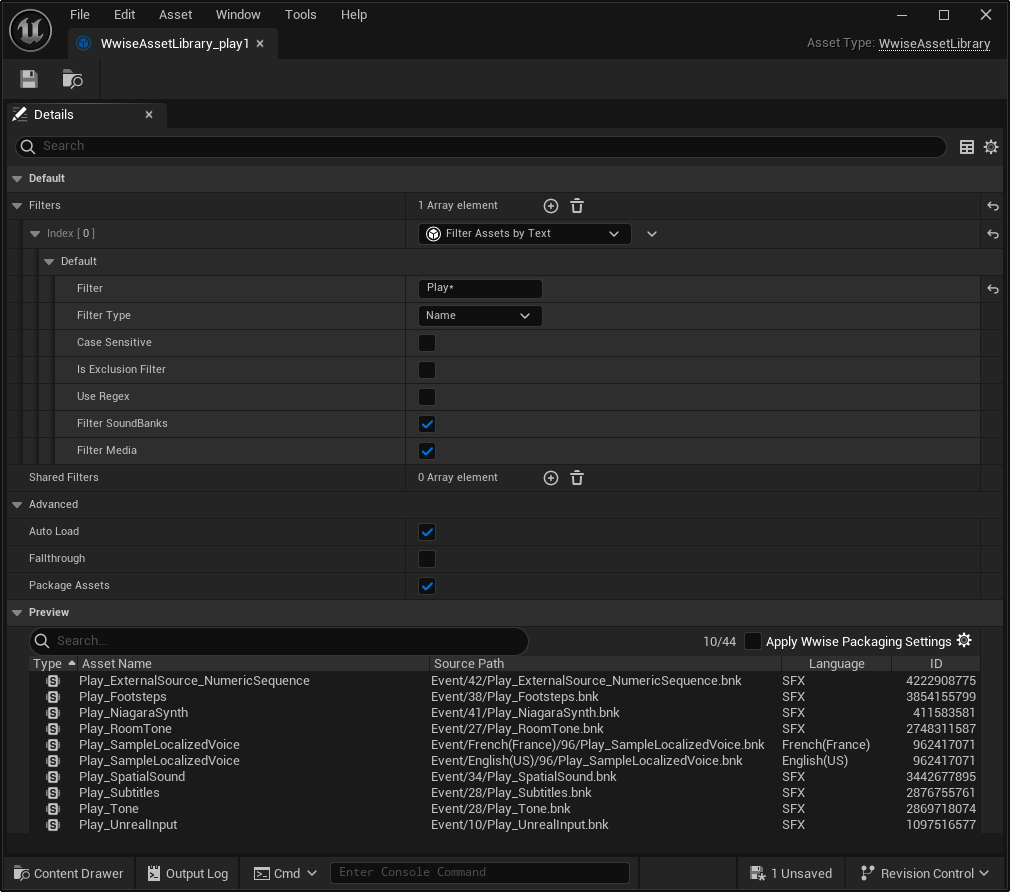Open Filter Assets by Text dropdown

click(524, 234)
